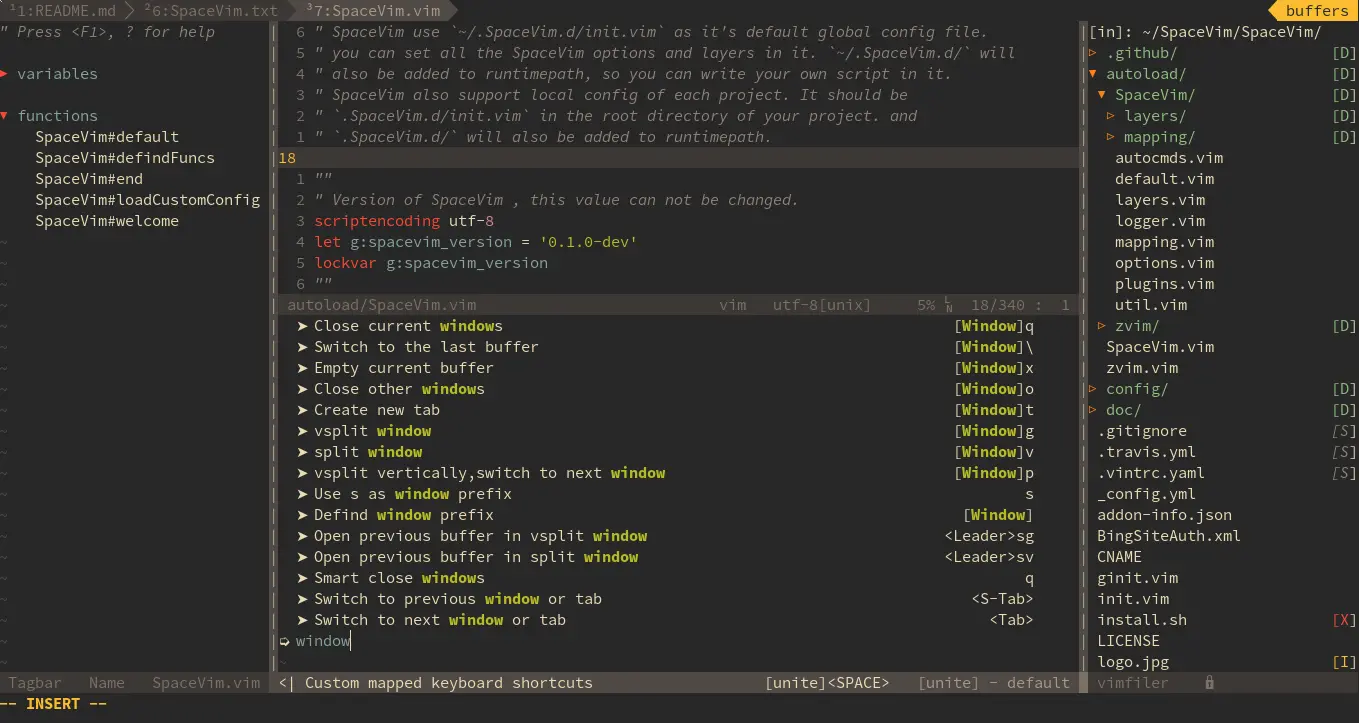This screenshot has width=1359, height=723.
Task: Jump to SpaceVim#welcome function tag
Action: 107,221
